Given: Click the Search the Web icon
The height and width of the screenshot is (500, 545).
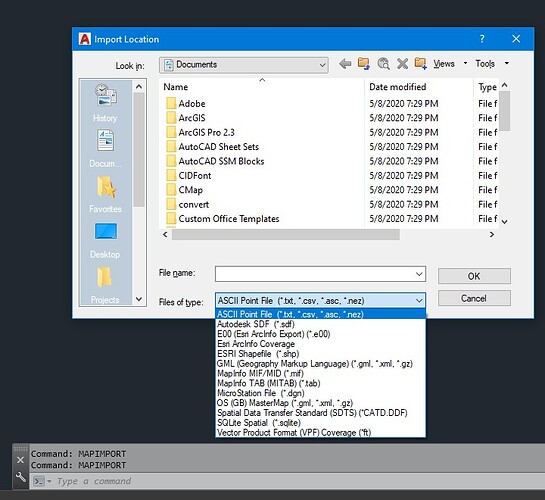Looking at the screenshot, I should click(383, 64).
